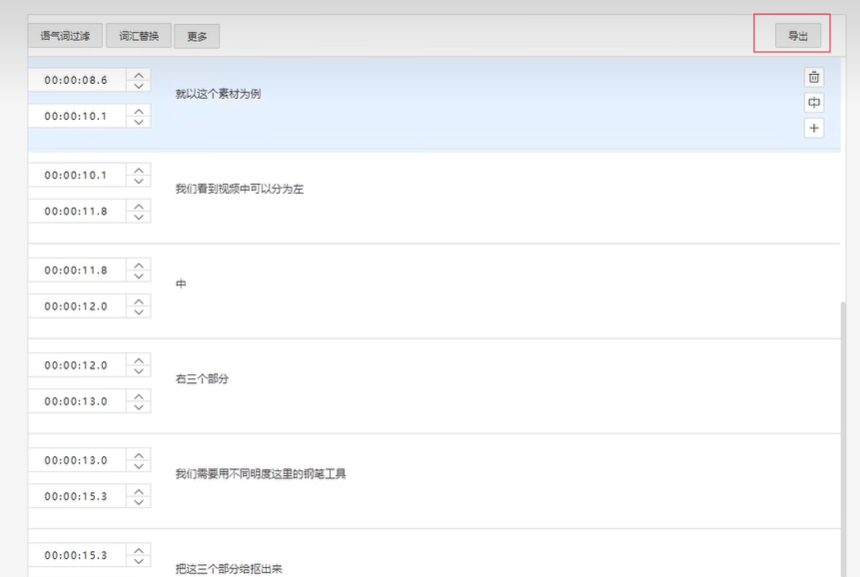
Task: Edit end time field of 就以这个素材为例 row
Action: click(x=77, y=116)
